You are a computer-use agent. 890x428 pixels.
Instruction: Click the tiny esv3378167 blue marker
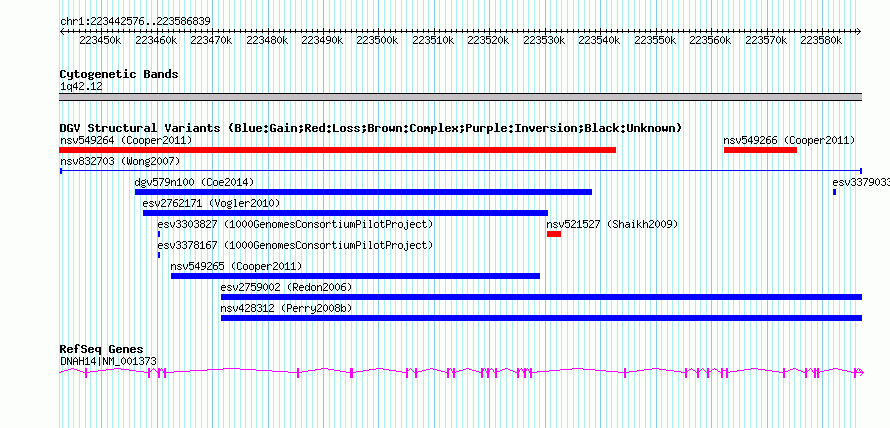point(159,255)
